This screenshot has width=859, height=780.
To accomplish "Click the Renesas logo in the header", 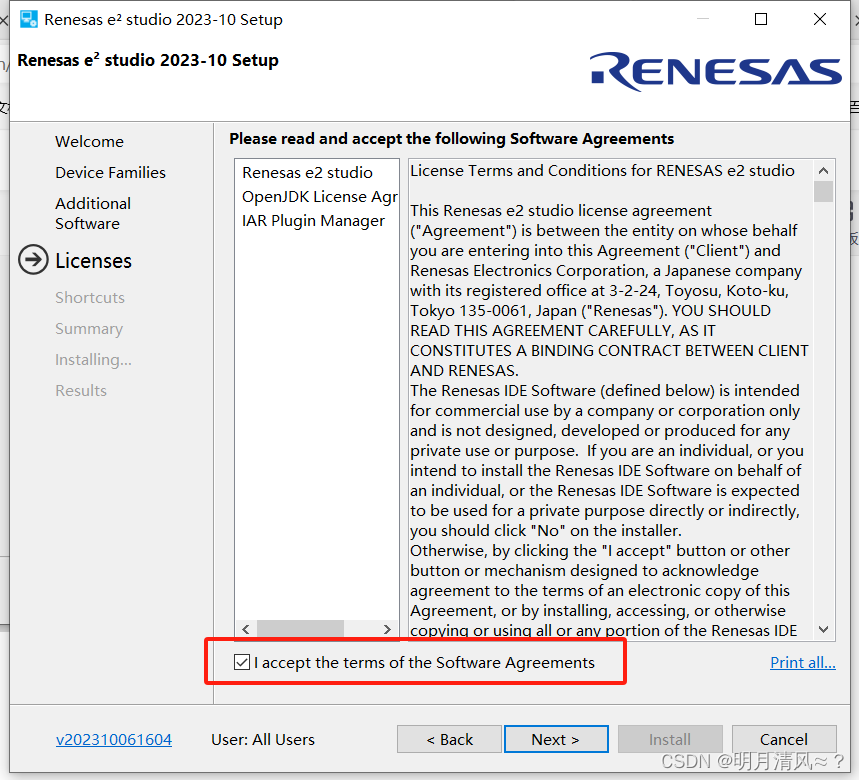I will click(x=715, y=71).
